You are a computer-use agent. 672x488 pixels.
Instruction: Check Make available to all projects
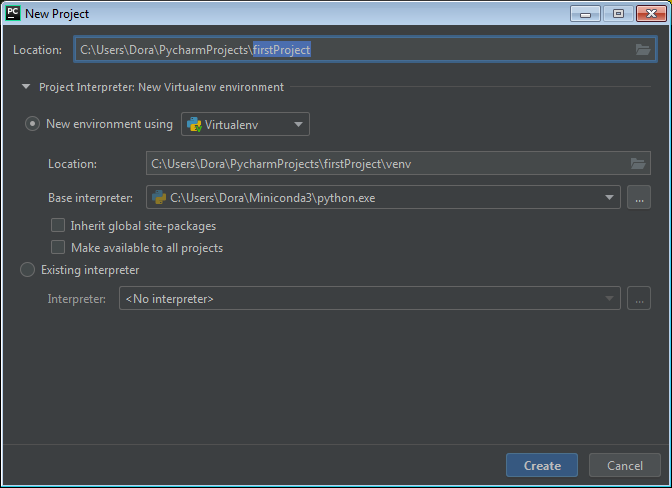coord(58,247)
